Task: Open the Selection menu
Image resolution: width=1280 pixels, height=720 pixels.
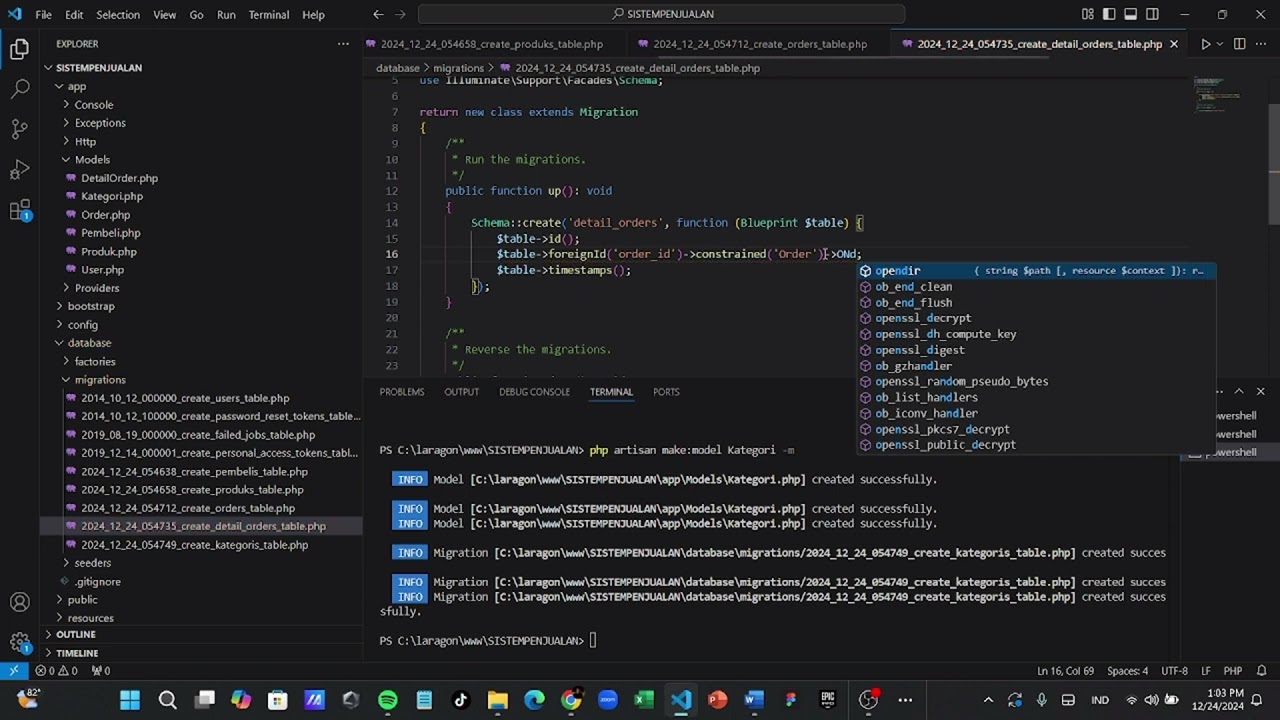Action: click(x=118, y=14)
